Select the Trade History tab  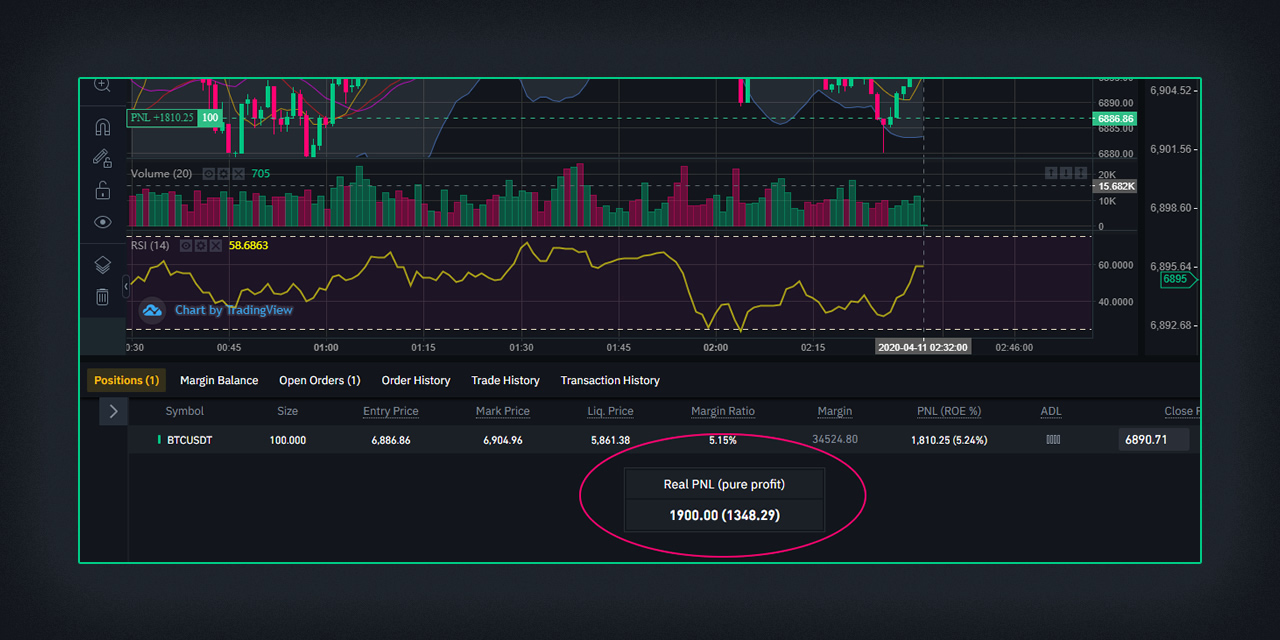click(505, 380)
